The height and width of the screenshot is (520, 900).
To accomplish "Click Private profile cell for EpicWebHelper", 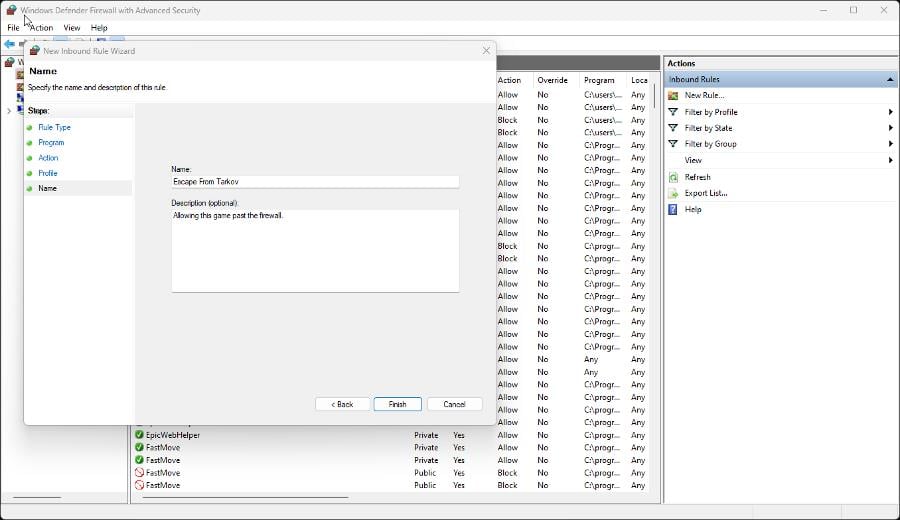I will 426,435.
